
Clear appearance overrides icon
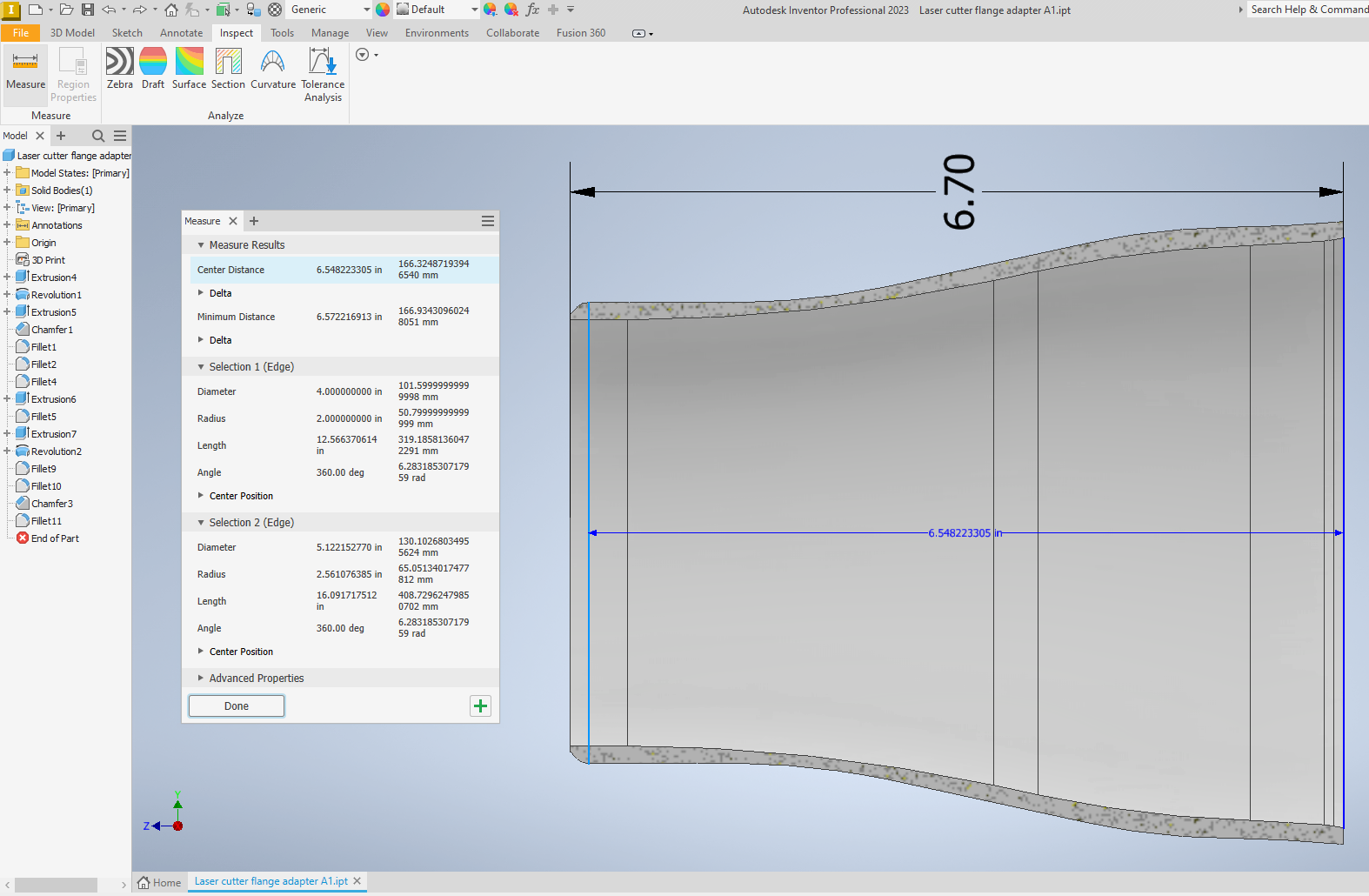coord(511,10)
